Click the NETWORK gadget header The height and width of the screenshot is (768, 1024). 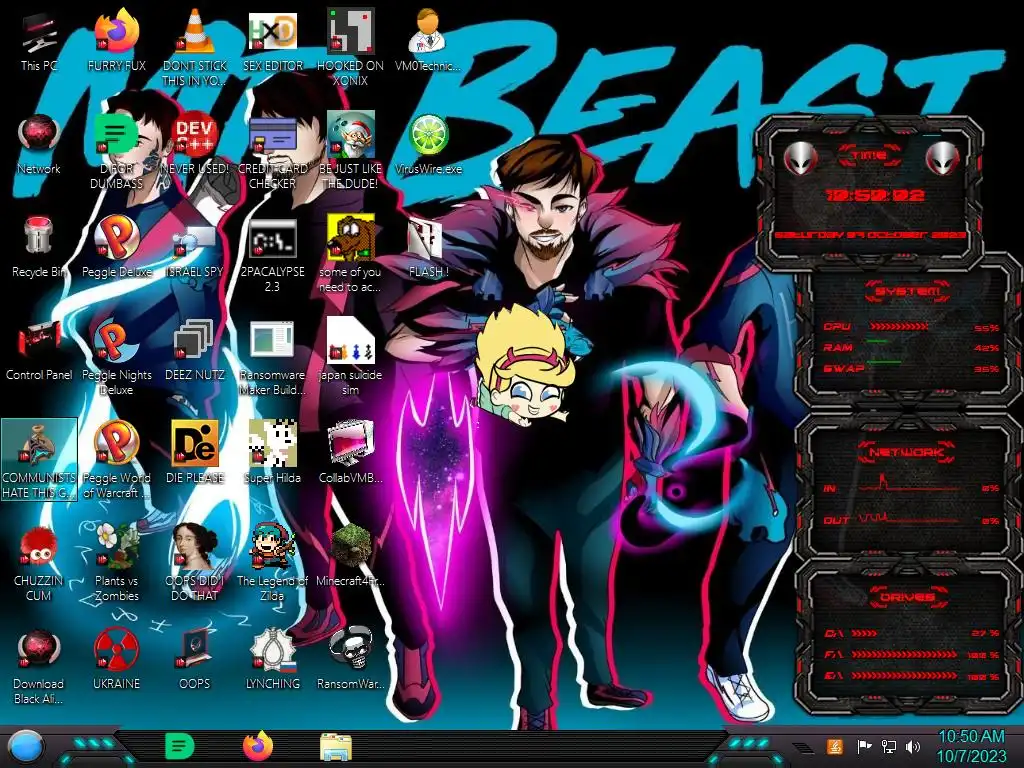coord(906,452)
